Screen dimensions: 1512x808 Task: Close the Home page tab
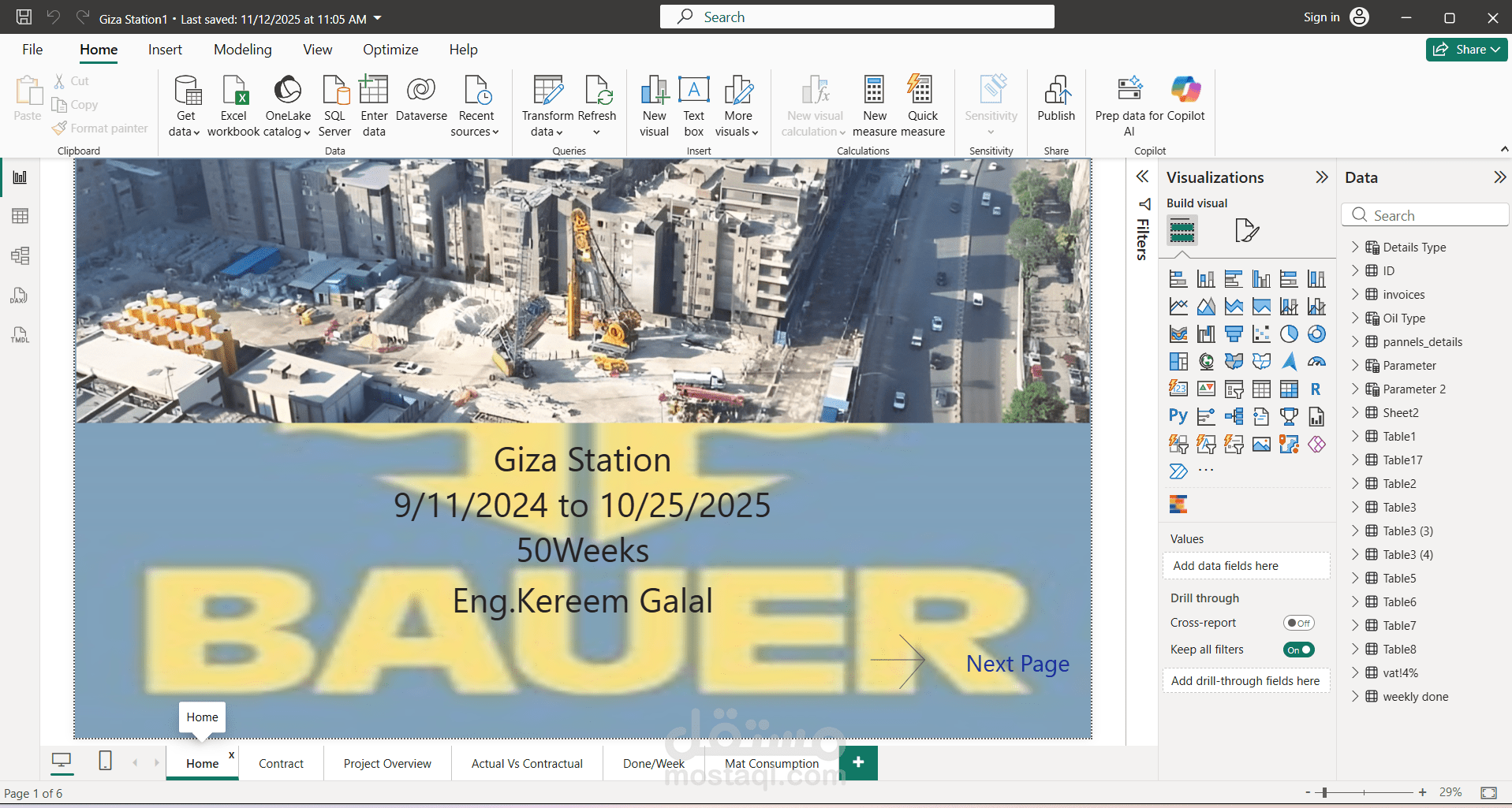point(231,754)
